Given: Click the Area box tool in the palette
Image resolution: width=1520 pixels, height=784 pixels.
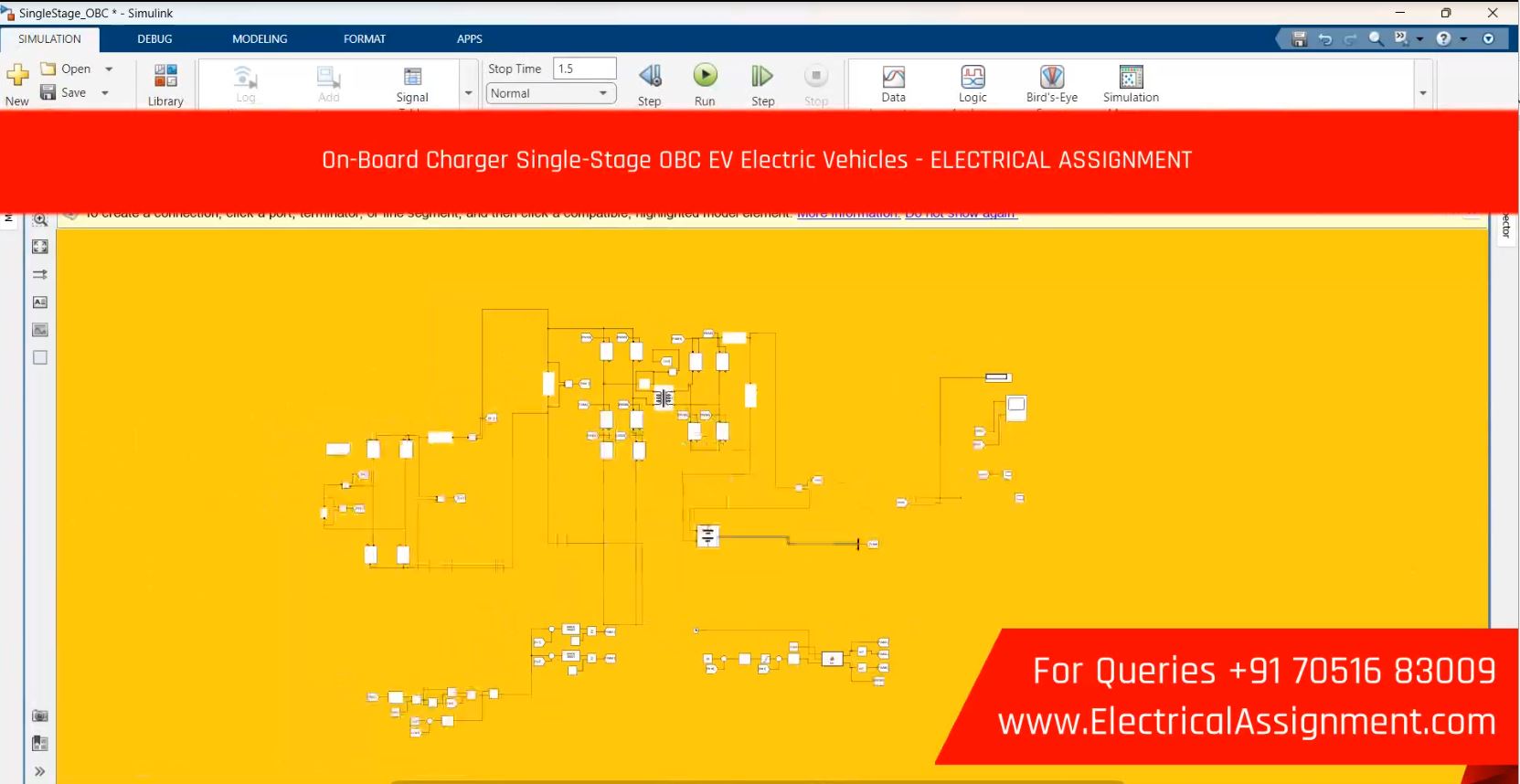Looking at the screenshot, I should [x=40, y=357].
